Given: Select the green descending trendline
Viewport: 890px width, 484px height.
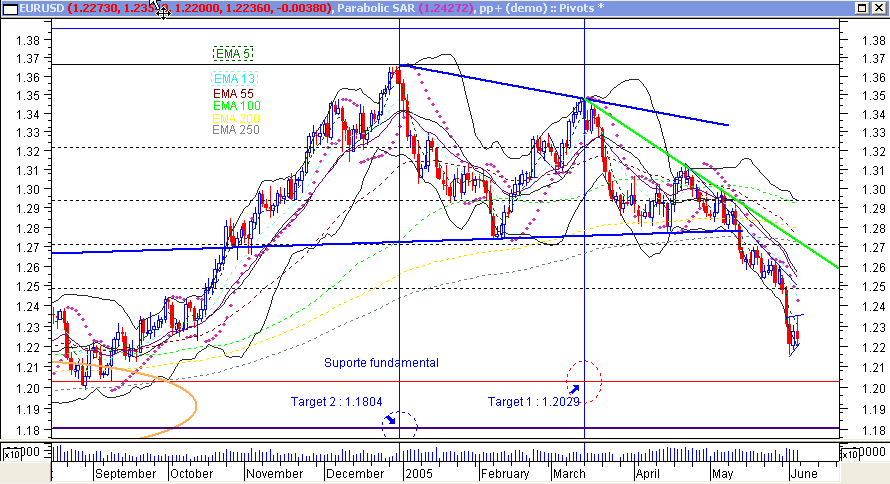Looking at the screenshot, I should pos(712,183).
